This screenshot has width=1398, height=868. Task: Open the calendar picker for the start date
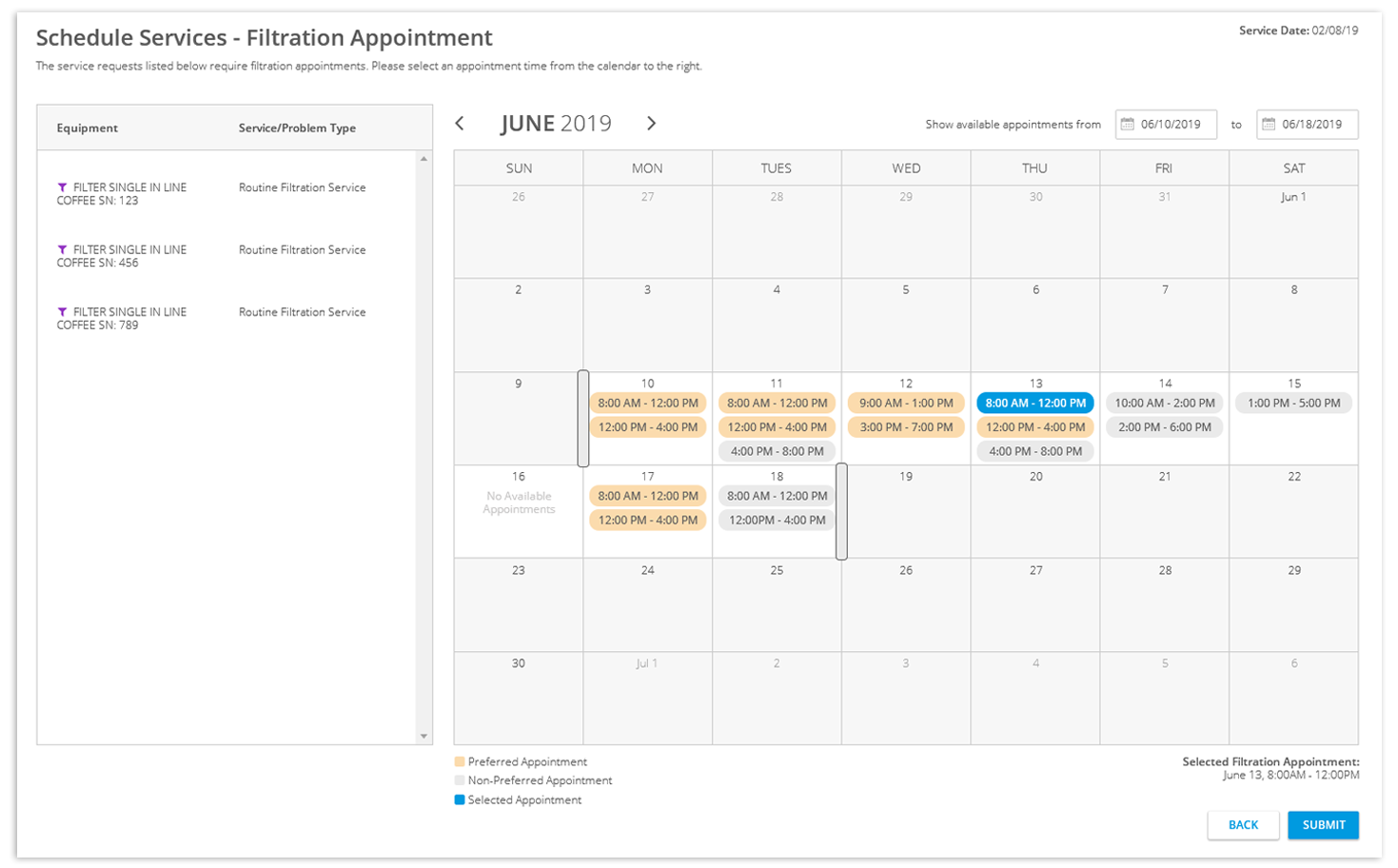click(x=1126, y=124)
